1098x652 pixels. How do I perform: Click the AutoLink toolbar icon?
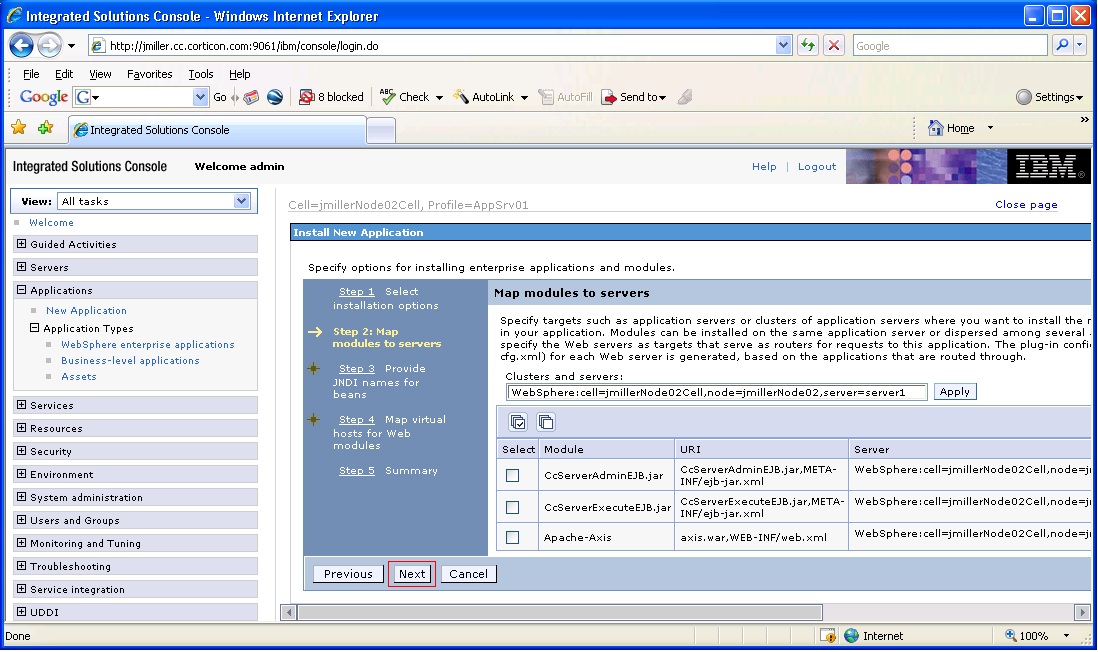pyautogui.click(x=461, y=97)
